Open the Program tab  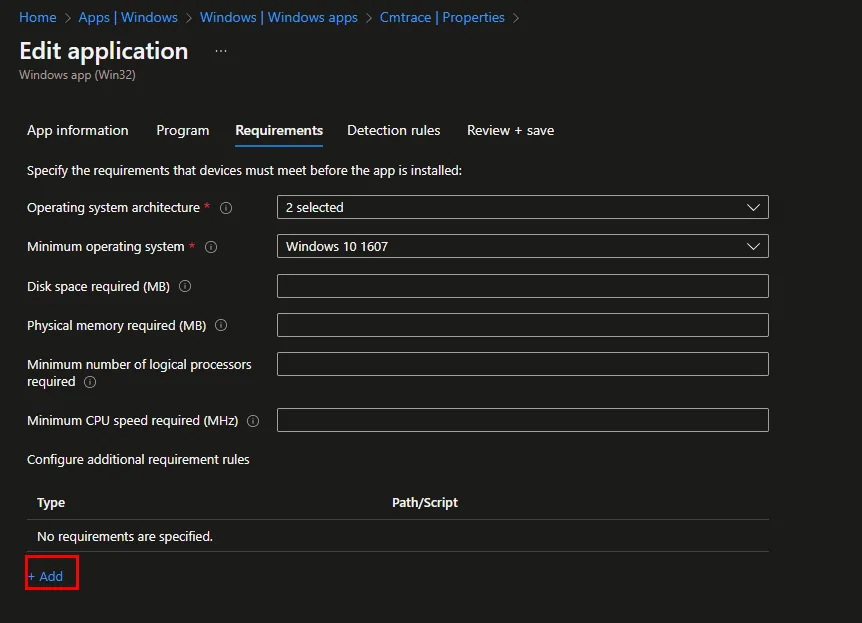coord(183,130)
